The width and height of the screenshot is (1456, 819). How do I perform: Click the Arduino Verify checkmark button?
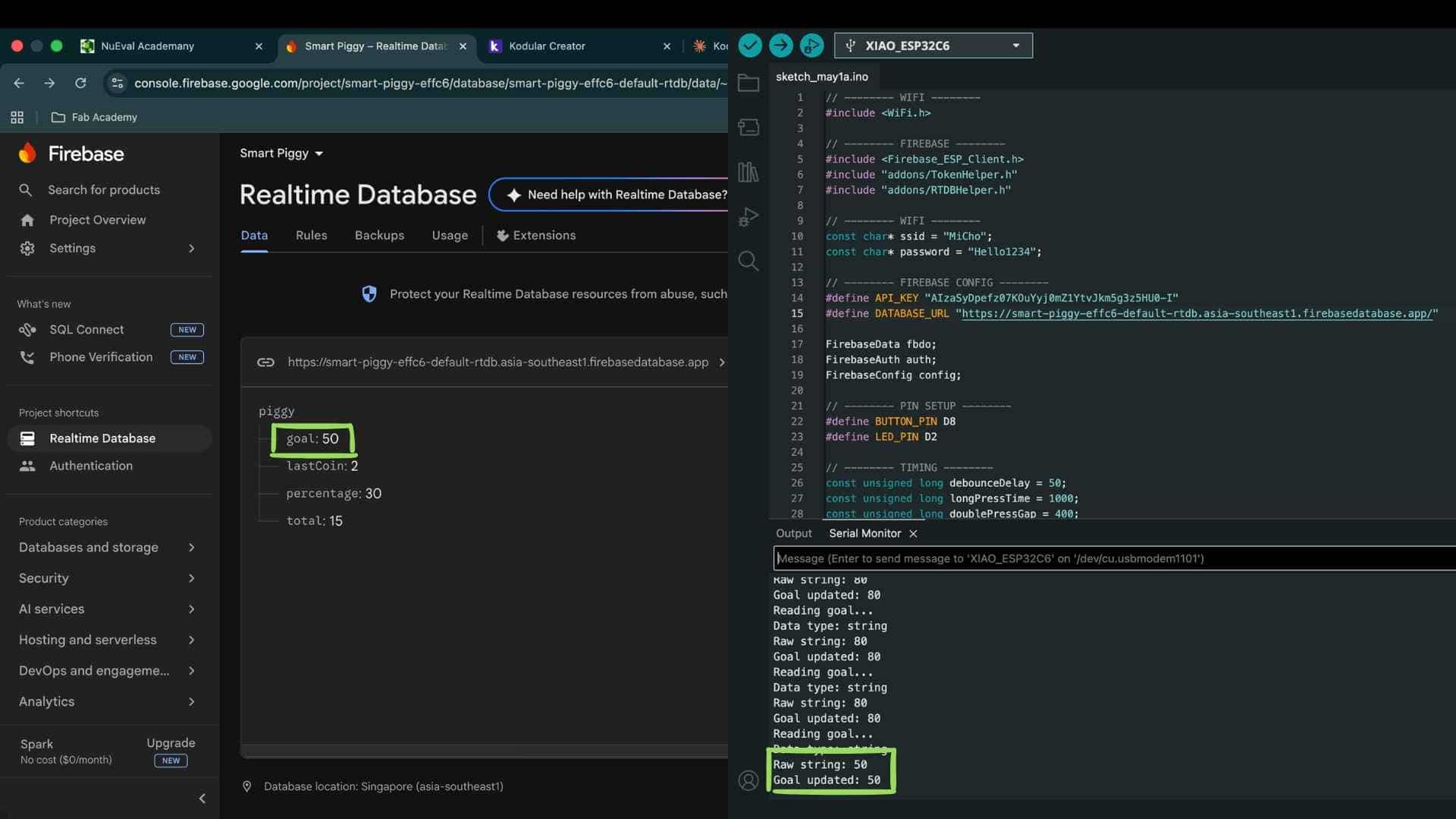[750, 45]
